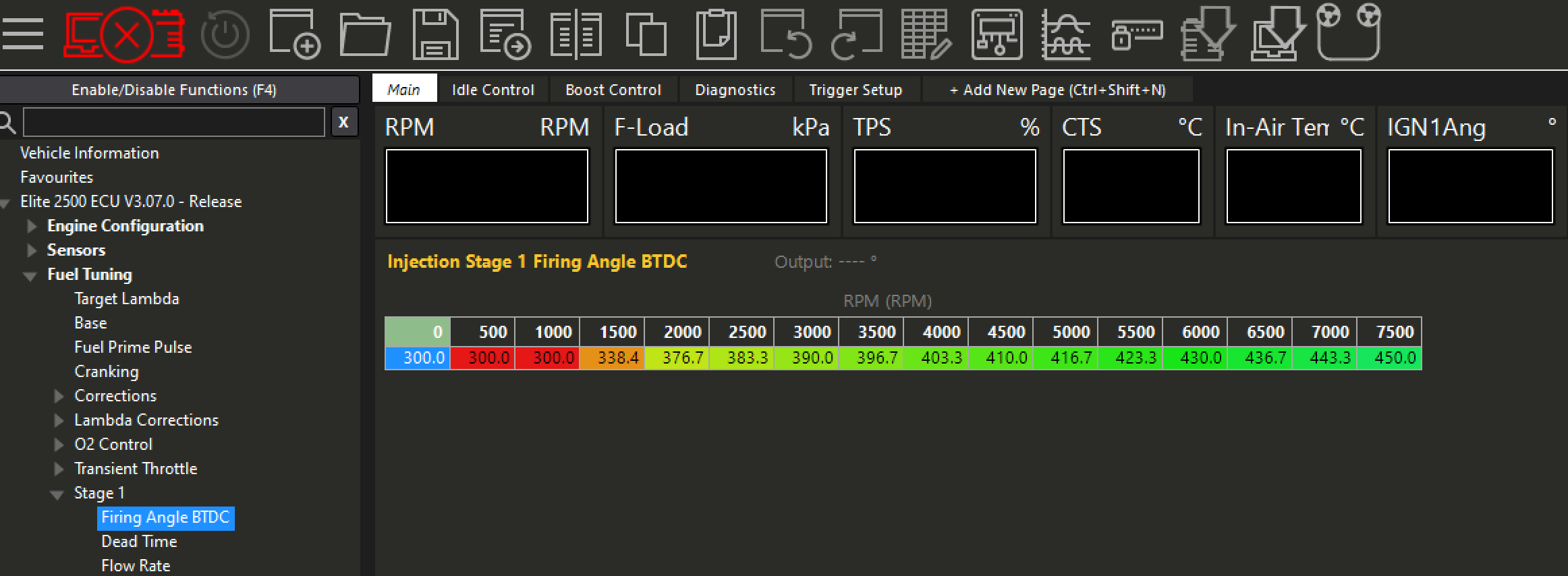Viewport: 1568px width, 576px height.
Task: Save map with floppy disk icon
Action: coord(435,34)
